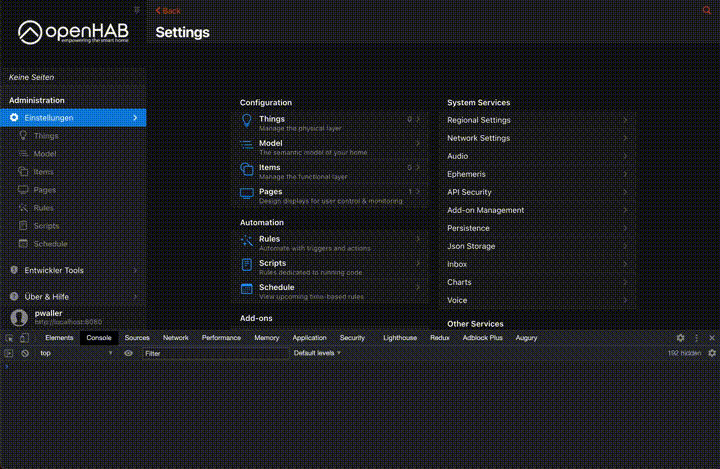This screenshot has height=469, width=720.
Task: Open search with the magnifier icon
Action: tap(707, 10)
